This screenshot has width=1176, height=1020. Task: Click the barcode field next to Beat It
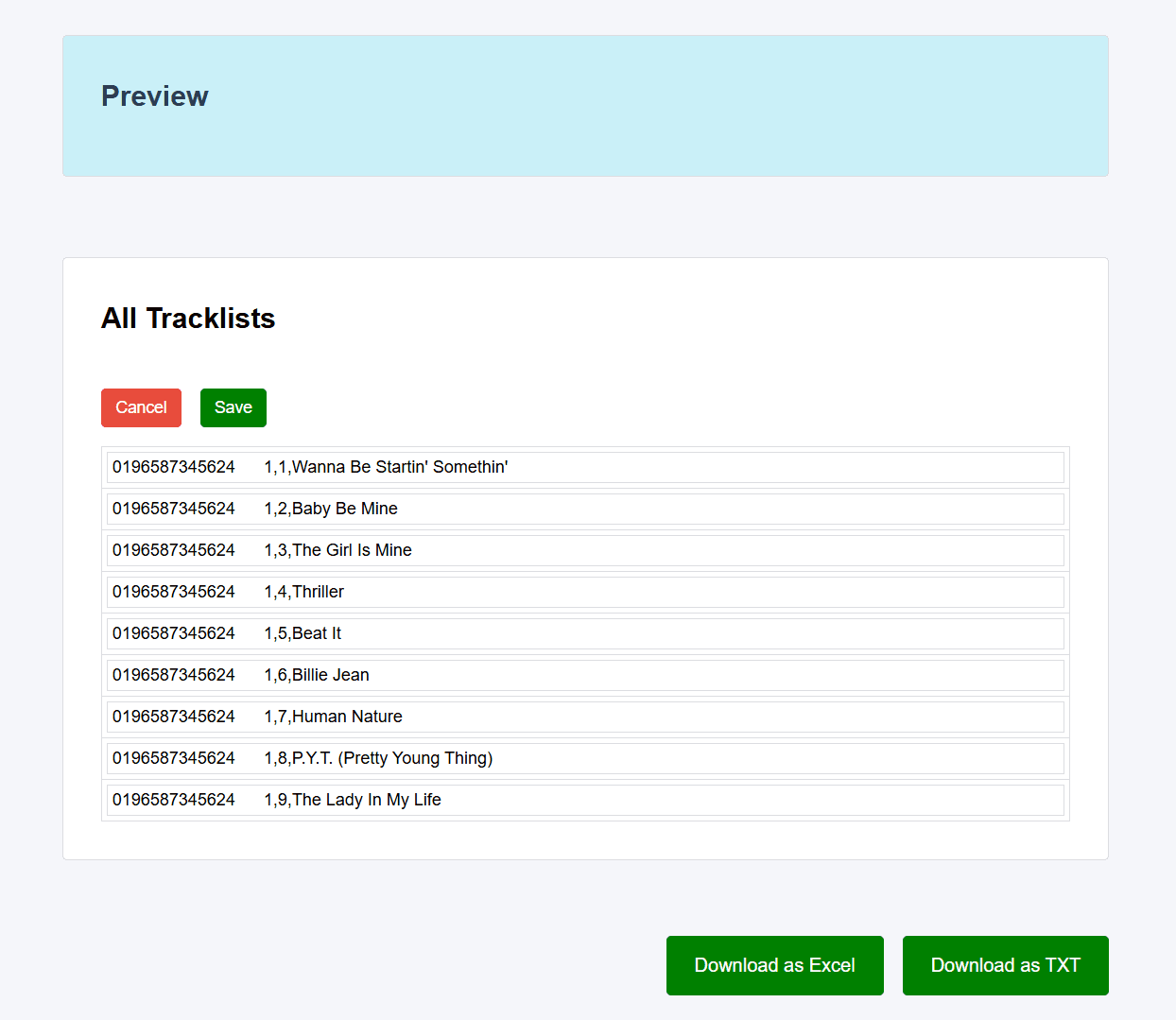[173, 633]
